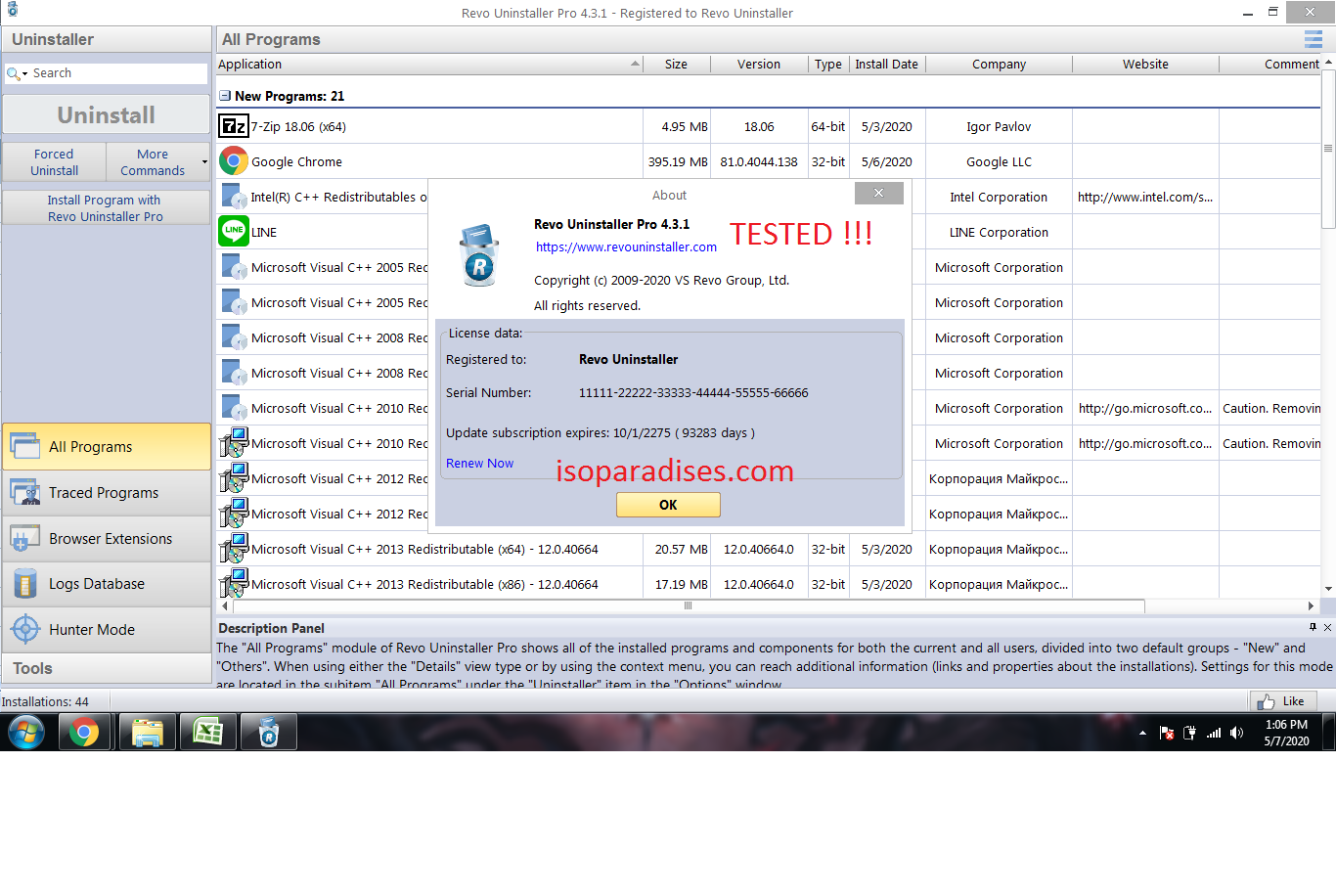The width and height of the screenshot is (1336, 896).
Task: Click the LINE application icon
Action: tap(234, 231)
